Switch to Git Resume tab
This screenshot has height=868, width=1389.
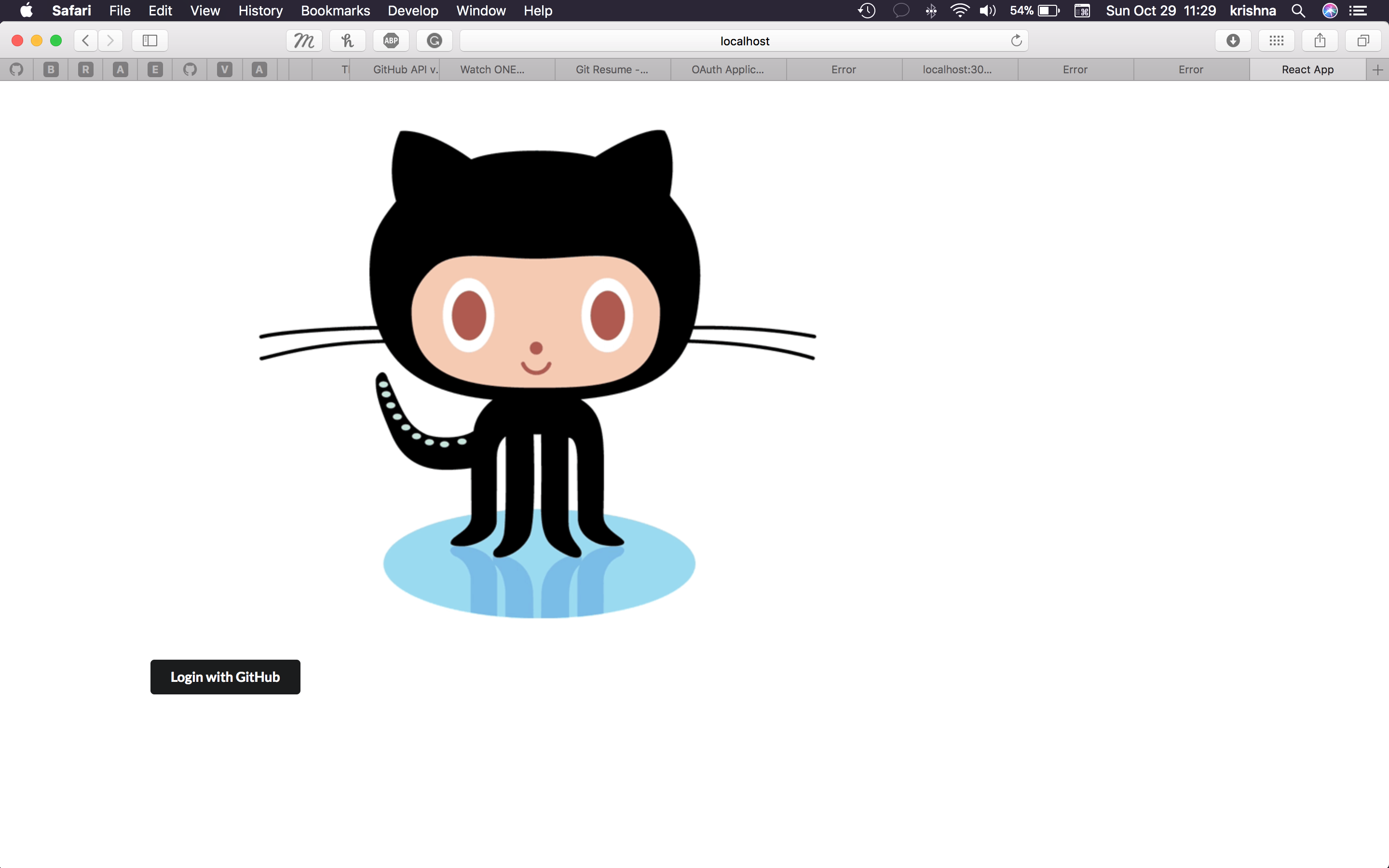click(x=611, y=69)
